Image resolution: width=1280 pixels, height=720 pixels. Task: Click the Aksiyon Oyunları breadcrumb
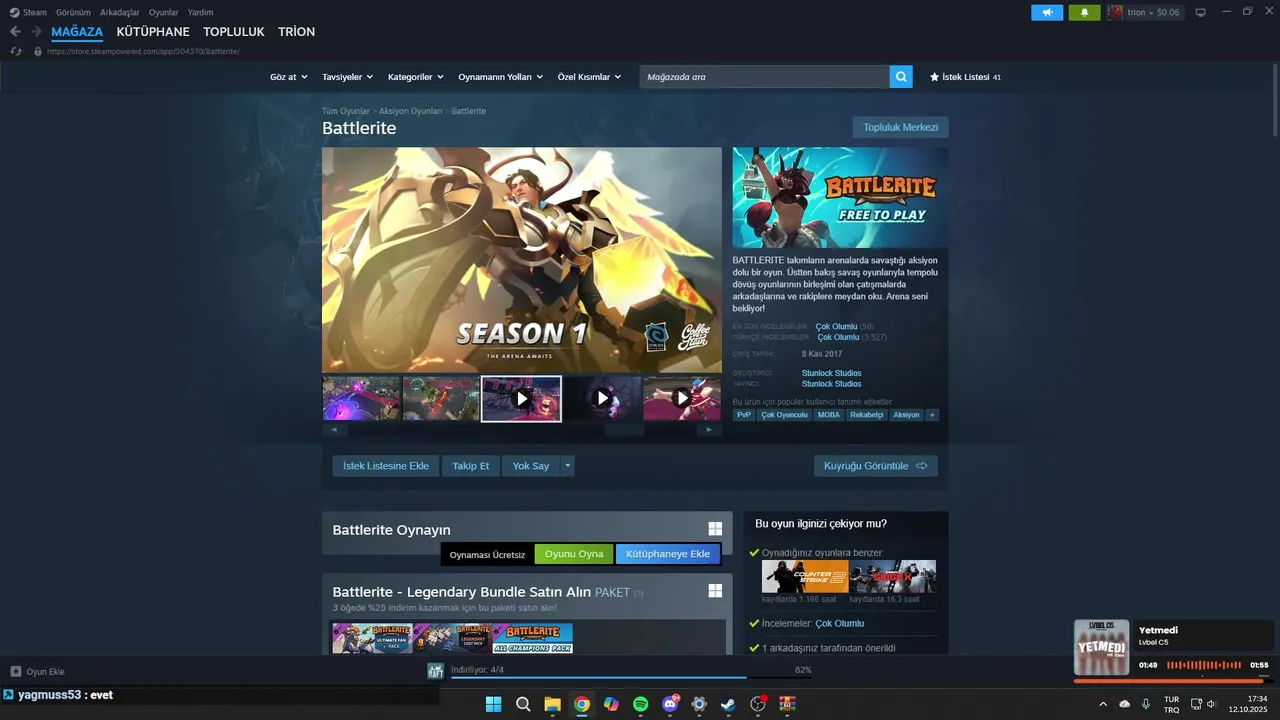click(x=410, y=111)
